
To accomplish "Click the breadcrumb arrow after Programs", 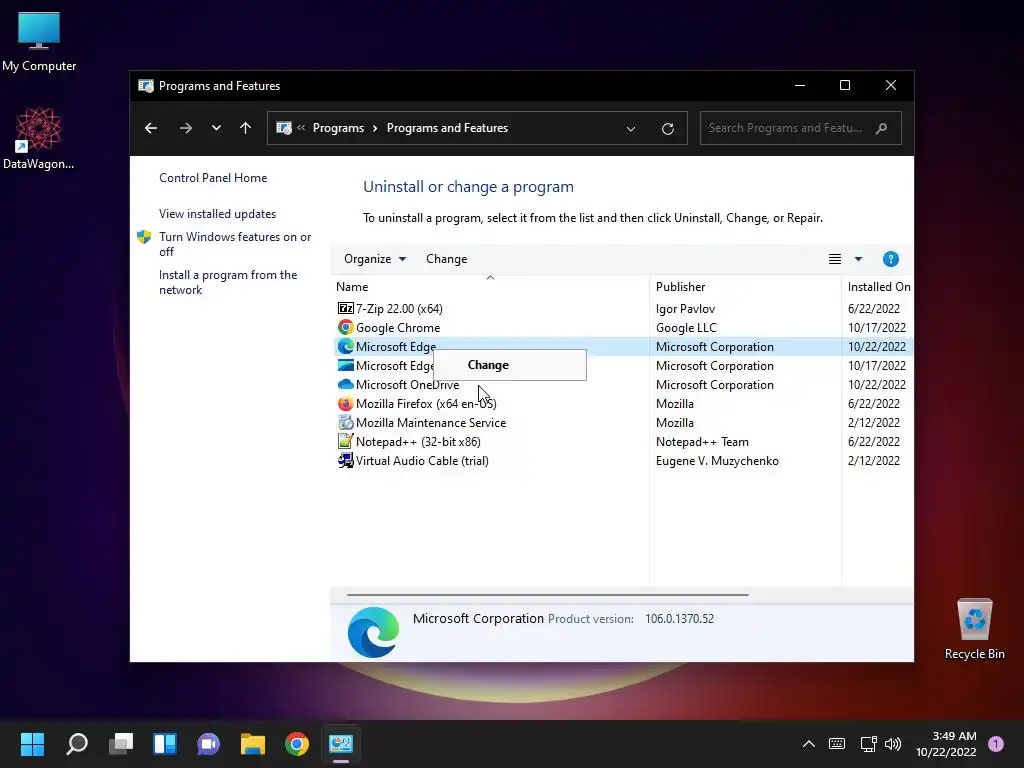I will [x=375, y=129].
